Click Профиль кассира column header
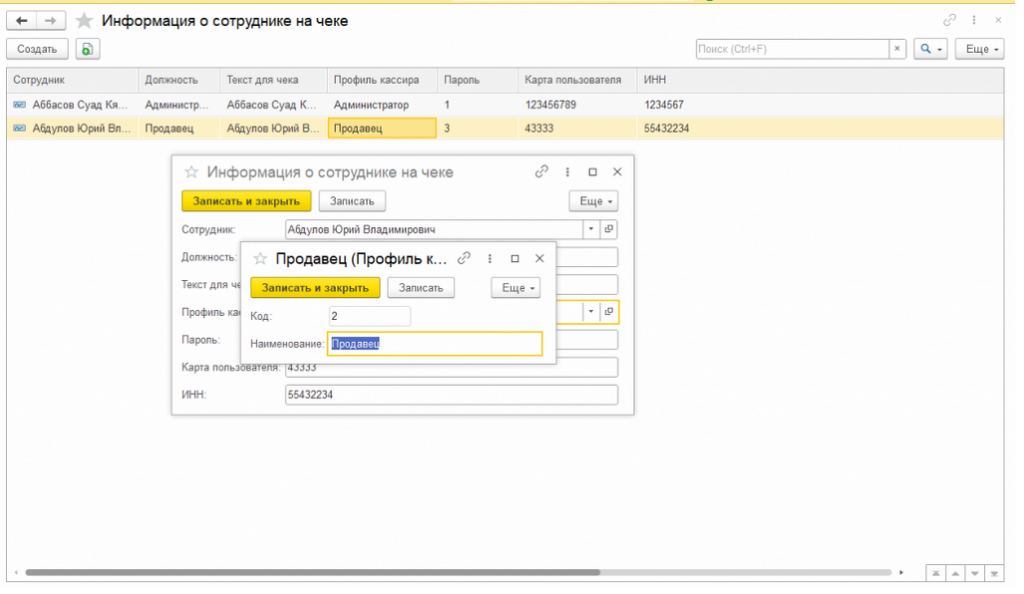The height and width of the screenshot is (594, 1024). 382,80
